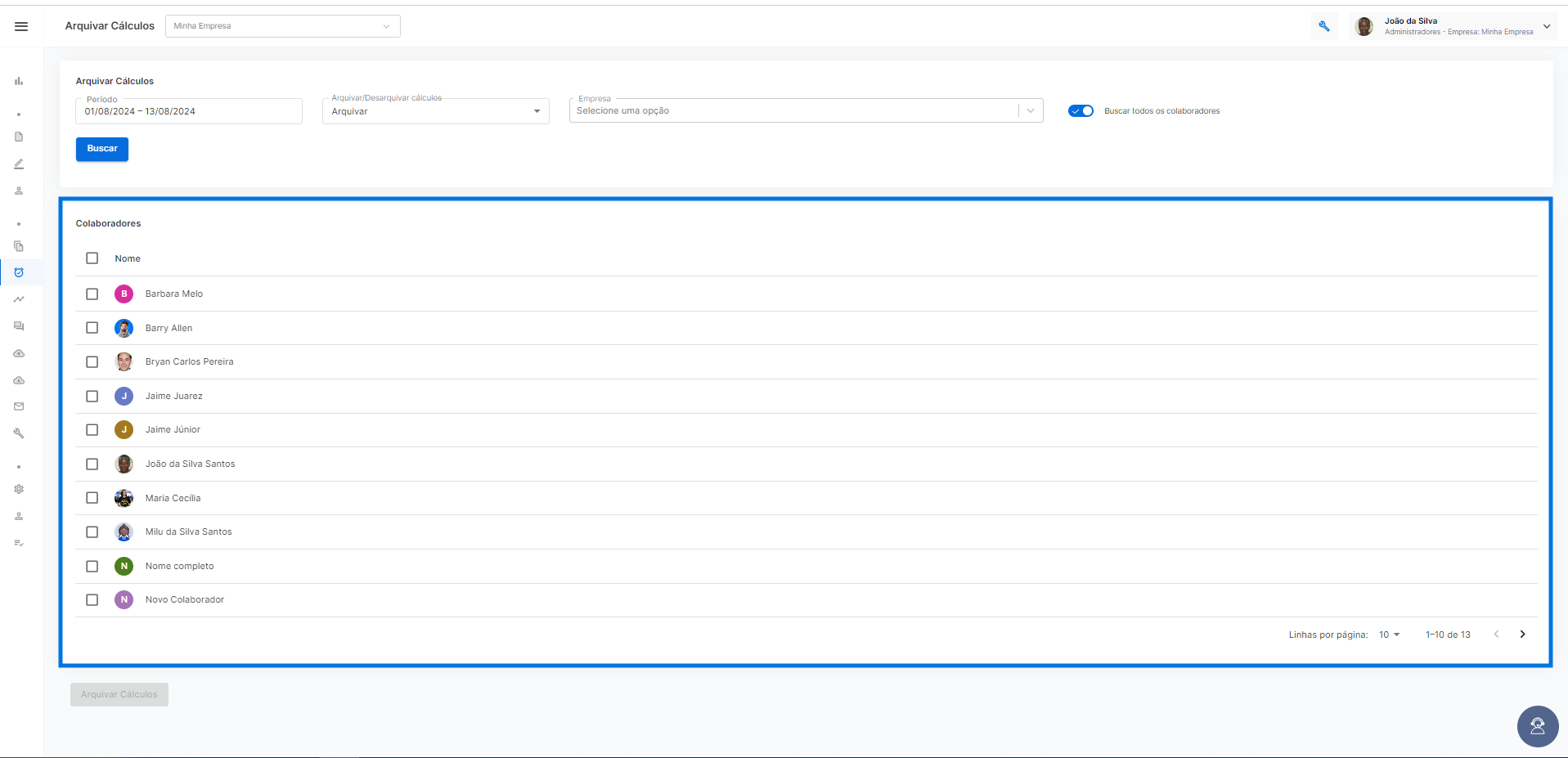Click the 'Nome' column header
Screen dimensions: 1568x758
tap(128, 258)
